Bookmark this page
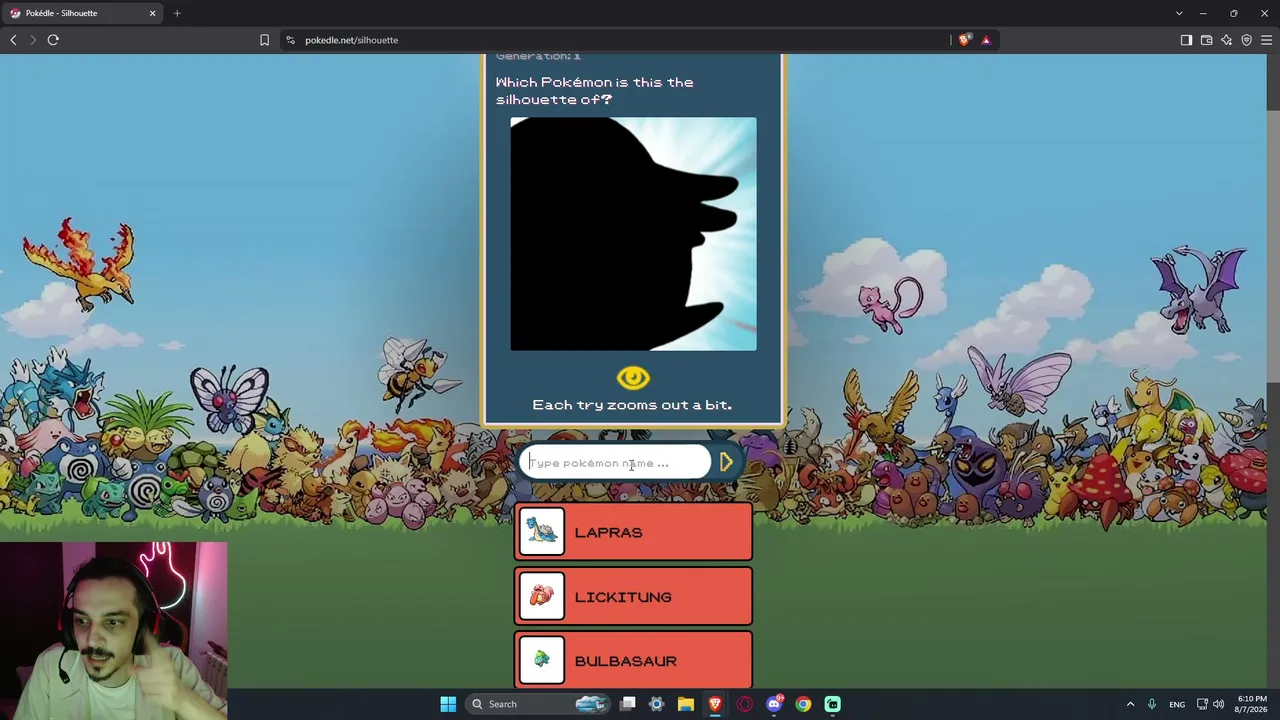The width and height of the screenshot is (1280, 720). (264, 40)
